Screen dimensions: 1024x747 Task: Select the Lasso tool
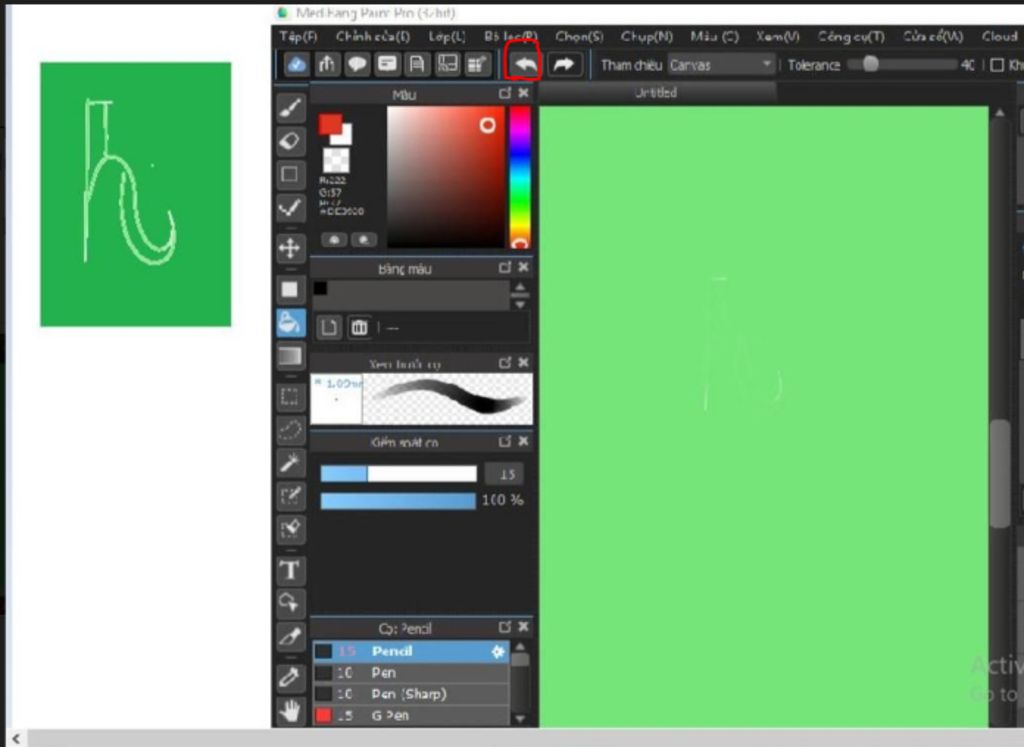point(291,430)
